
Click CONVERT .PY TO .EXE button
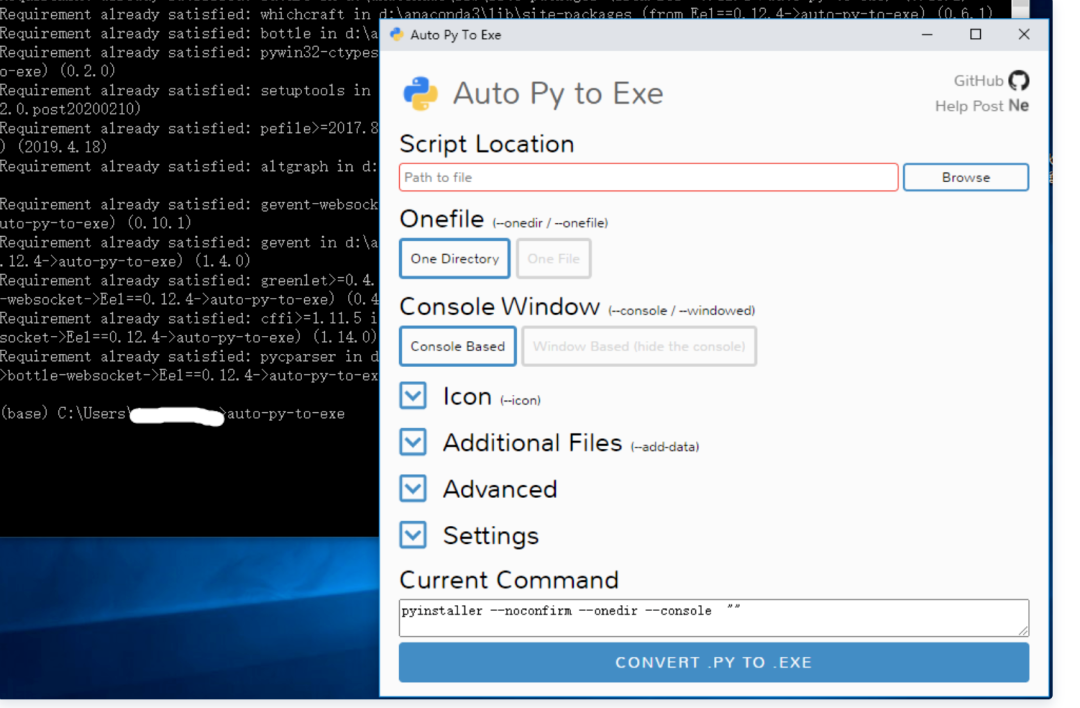714,662
